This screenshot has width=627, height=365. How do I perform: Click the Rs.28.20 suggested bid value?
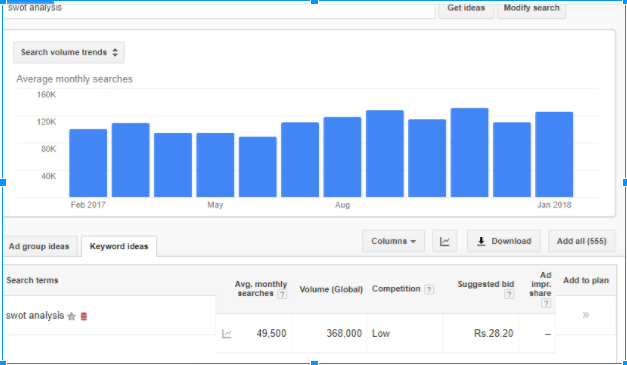point(493,333)
